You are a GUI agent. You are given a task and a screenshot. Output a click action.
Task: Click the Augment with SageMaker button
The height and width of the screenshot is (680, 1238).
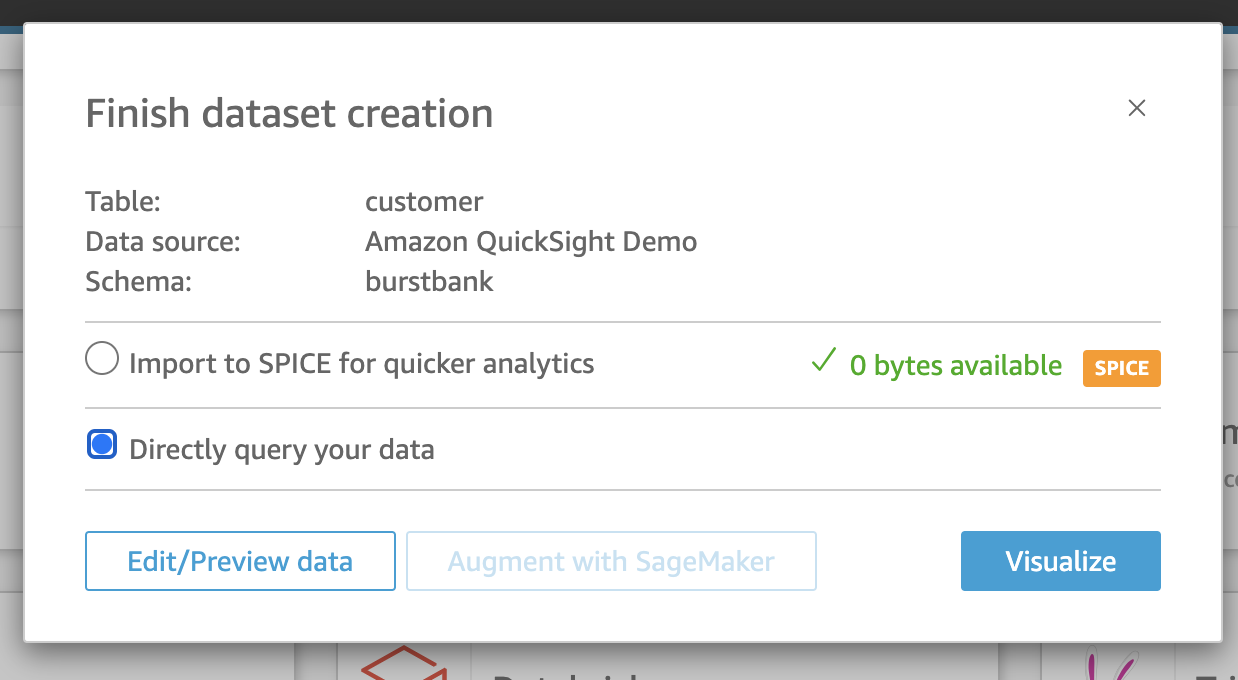[611, 561]
